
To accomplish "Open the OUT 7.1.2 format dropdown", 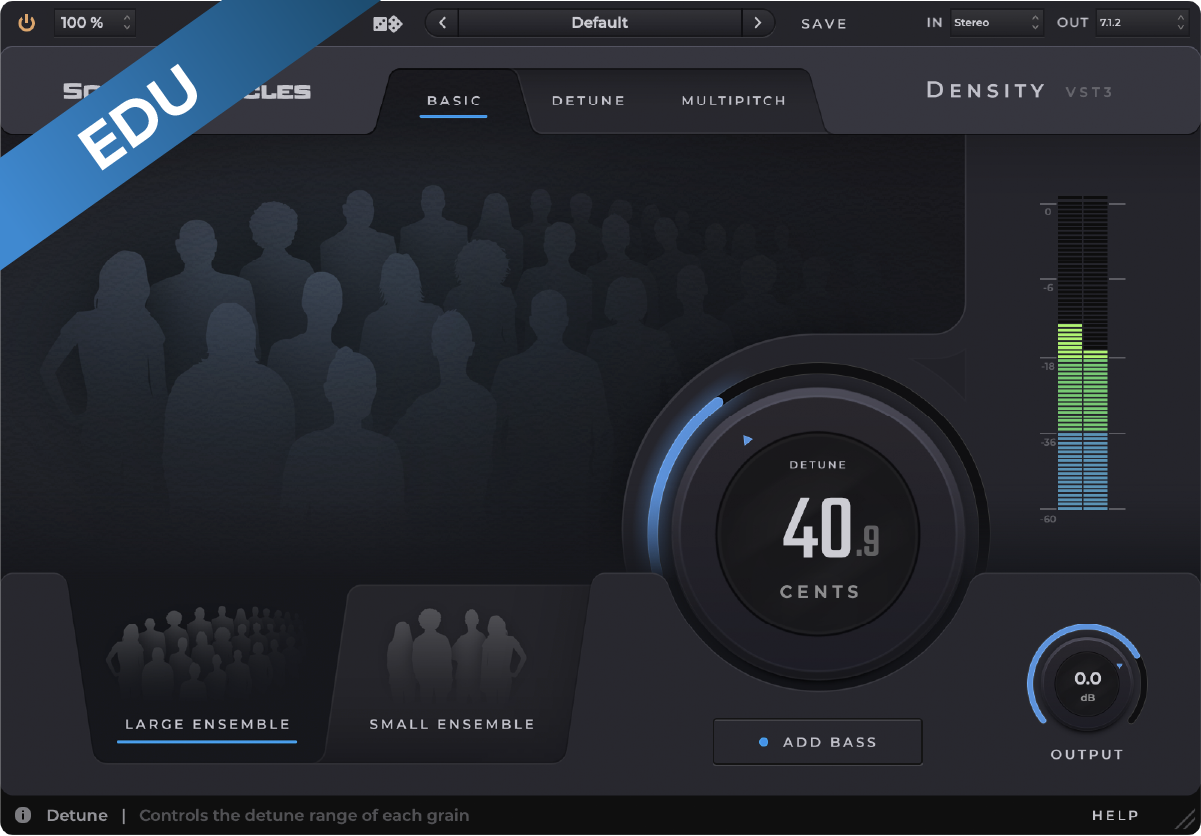I will [1139, 23].
